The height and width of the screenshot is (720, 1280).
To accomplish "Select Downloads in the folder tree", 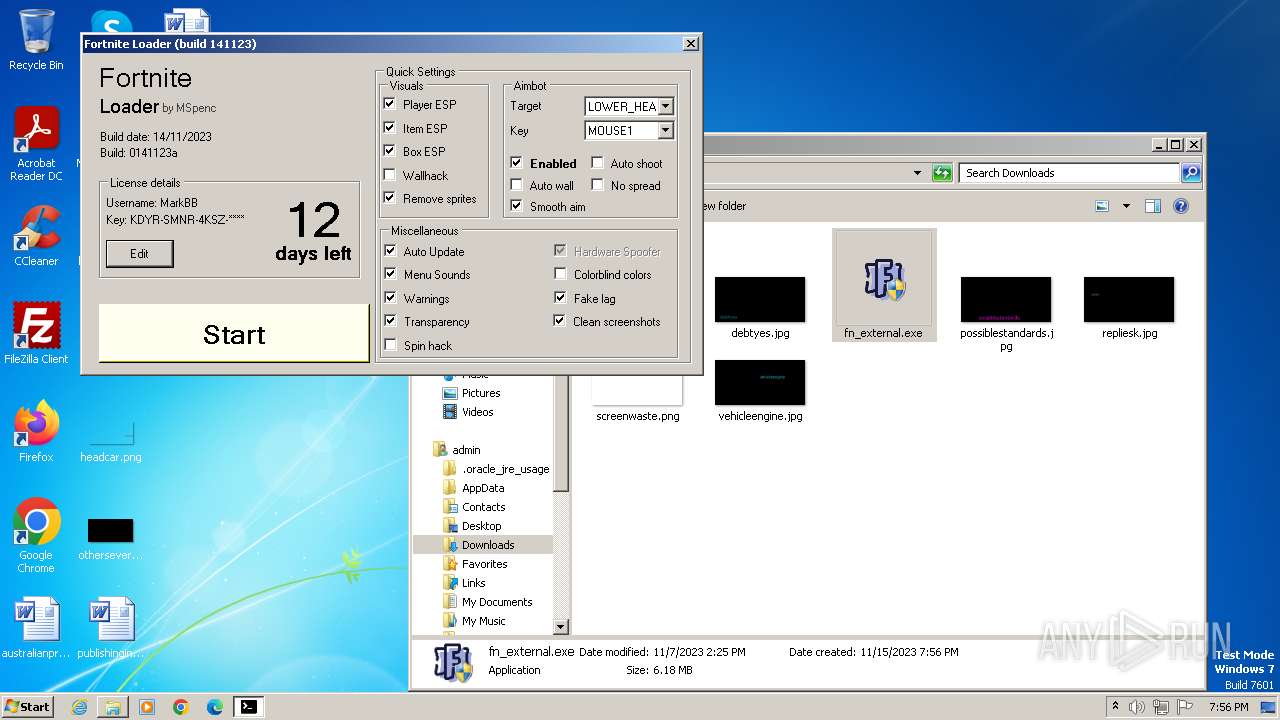I will click(x=487, y=545).
